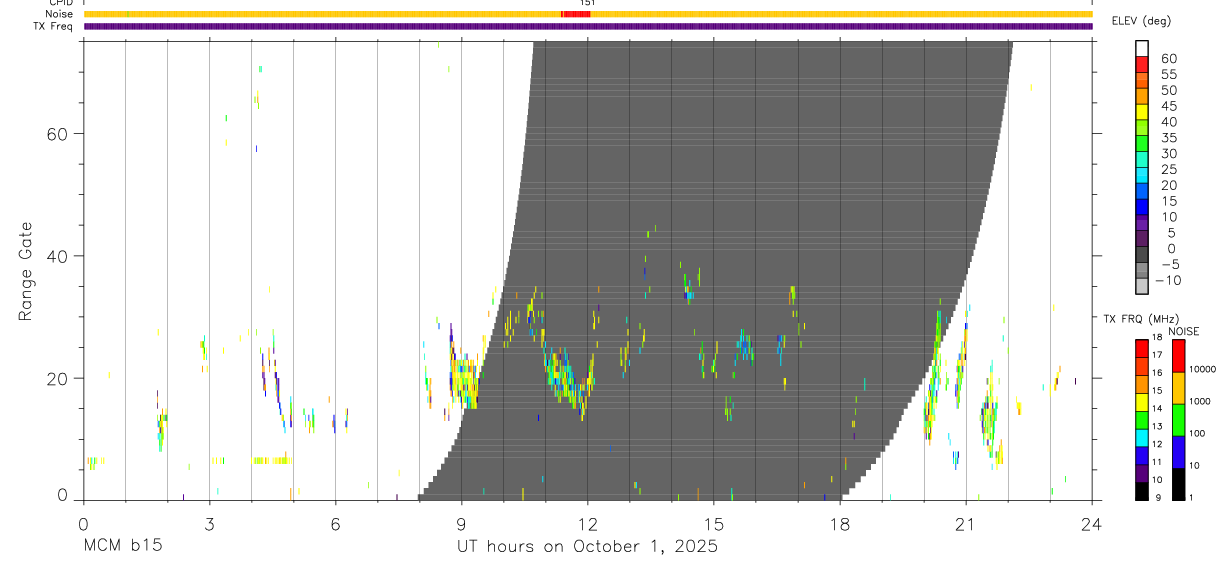The image size is (1228, 567).
Task: Click hour tick label '9' on time axis
Action: 461,523
